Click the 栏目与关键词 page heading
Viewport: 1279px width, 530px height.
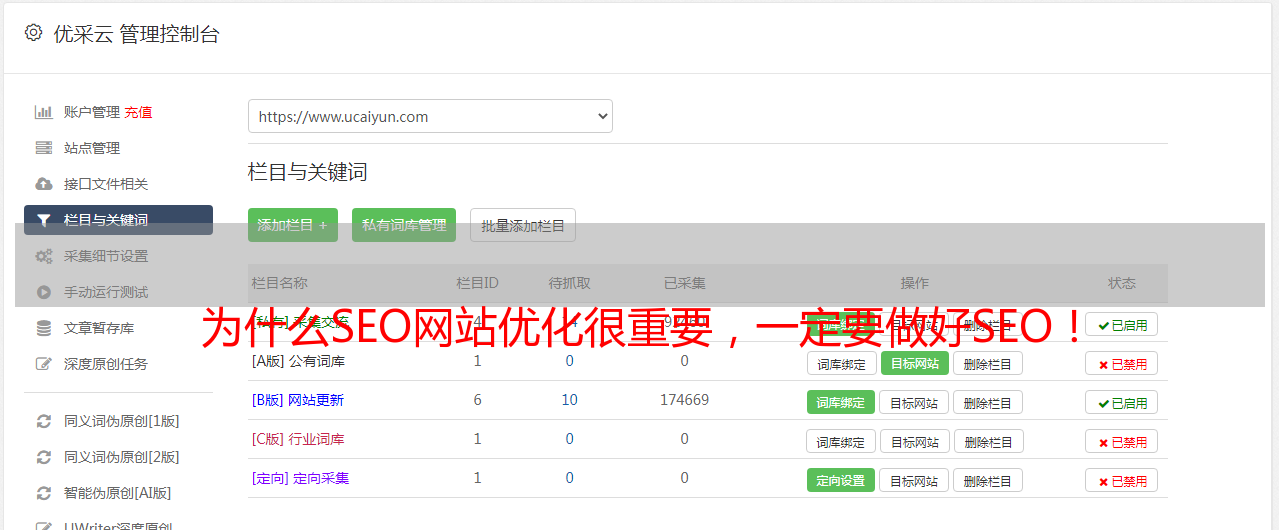point(308,172)
